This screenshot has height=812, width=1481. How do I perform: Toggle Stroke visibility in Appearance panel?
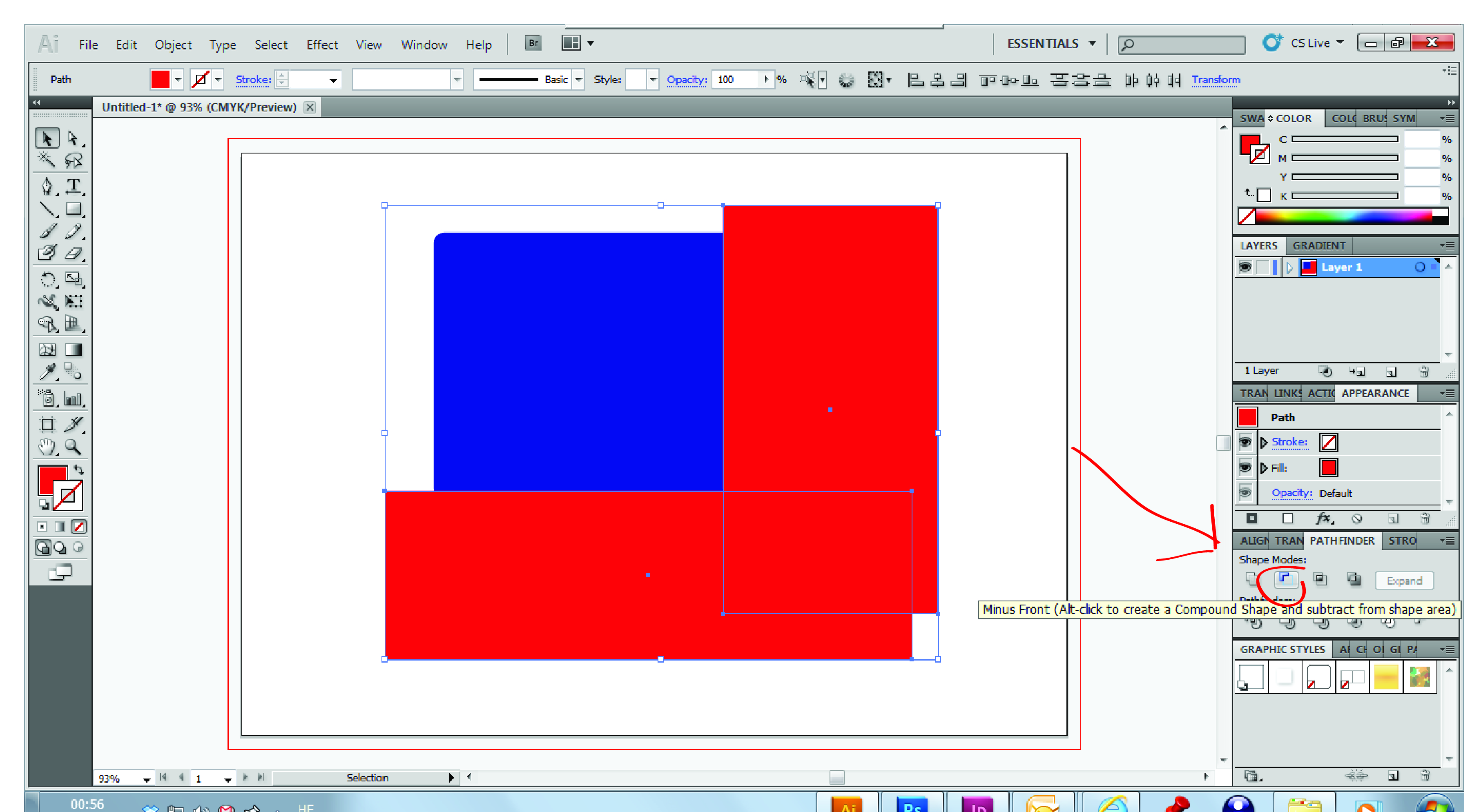click(x=1245, y=442)
